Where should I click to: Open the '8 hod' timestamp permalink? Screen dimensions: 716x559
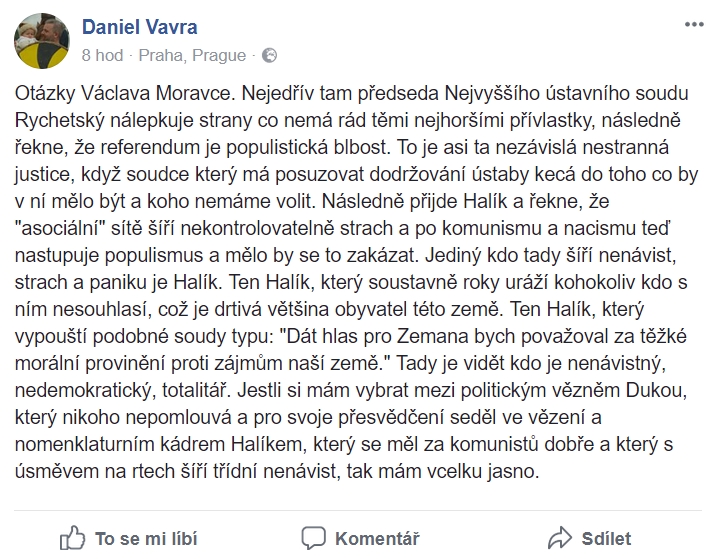102,55
